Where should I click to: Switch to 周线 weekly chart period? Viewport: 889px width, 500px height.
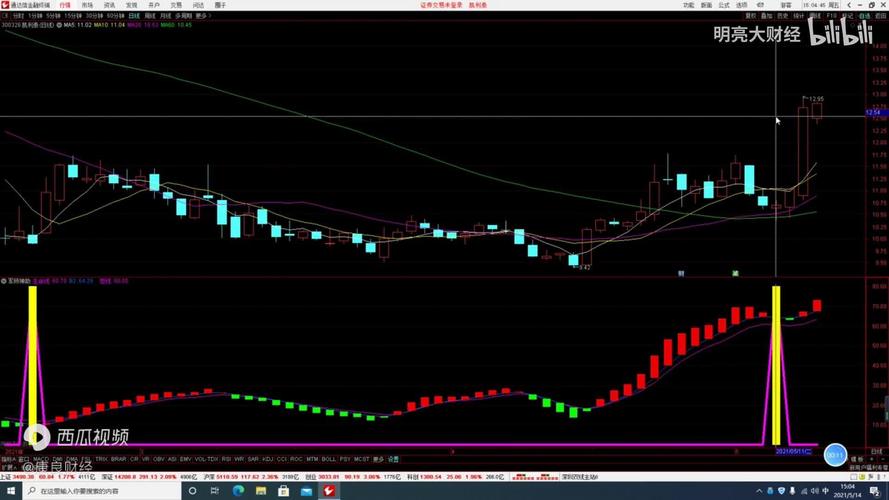point(150,16)
